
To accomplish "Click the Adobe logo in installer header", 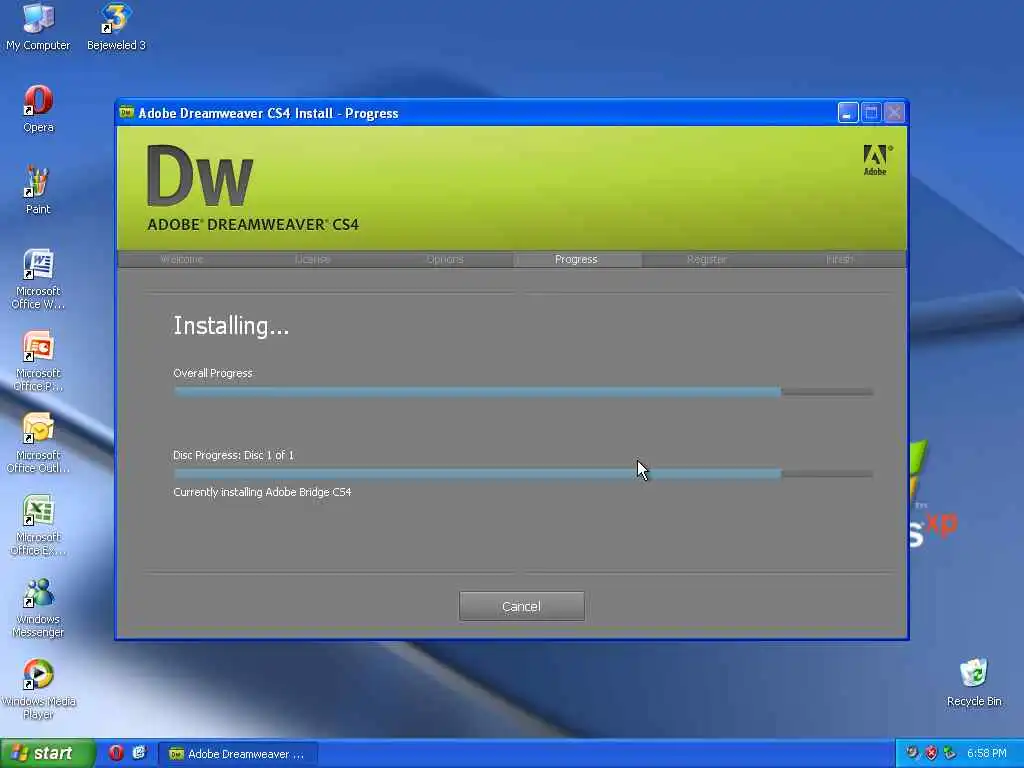I will click(876, 161).
